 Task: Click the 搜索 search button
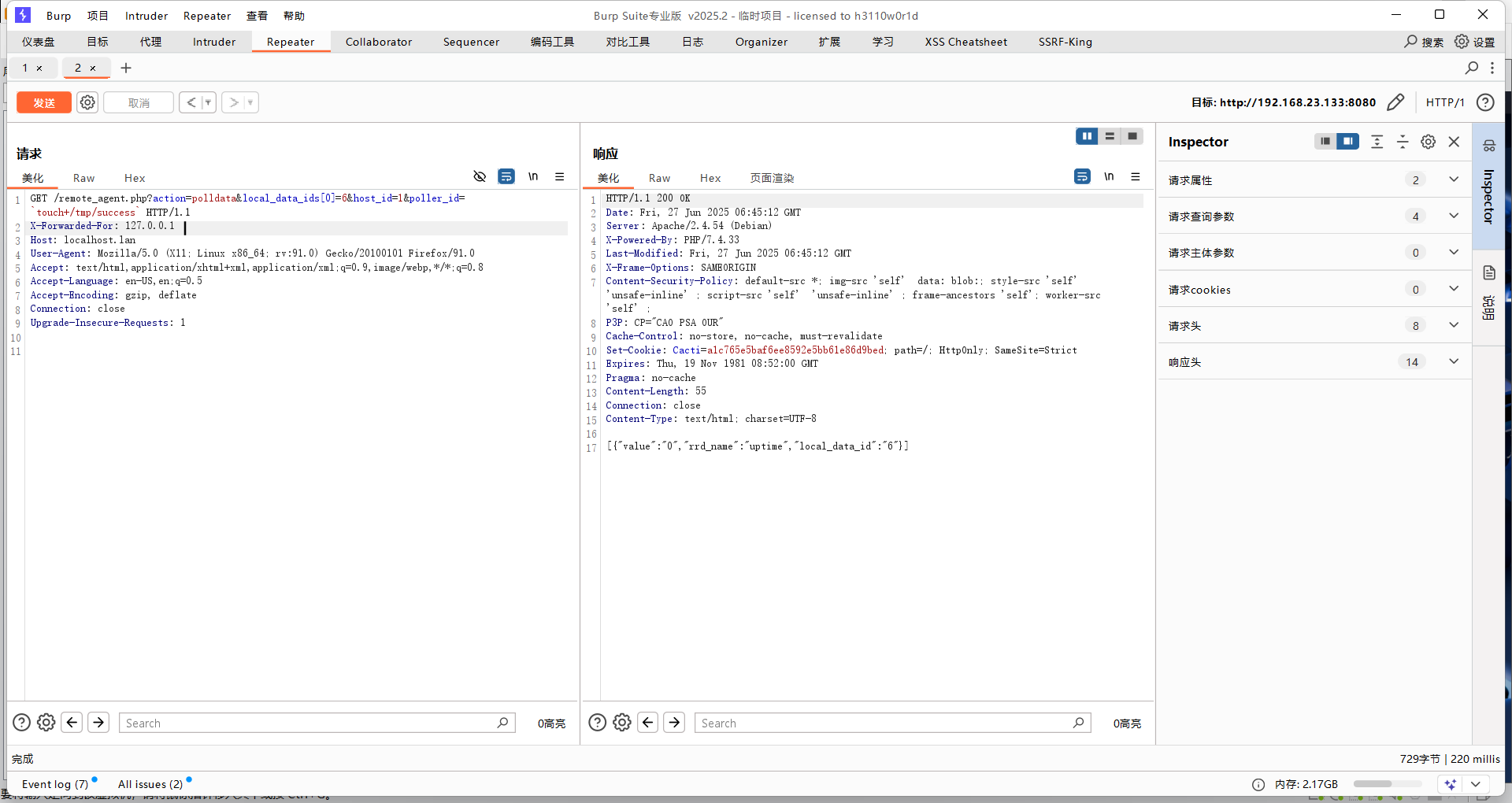pos(1424,42)
